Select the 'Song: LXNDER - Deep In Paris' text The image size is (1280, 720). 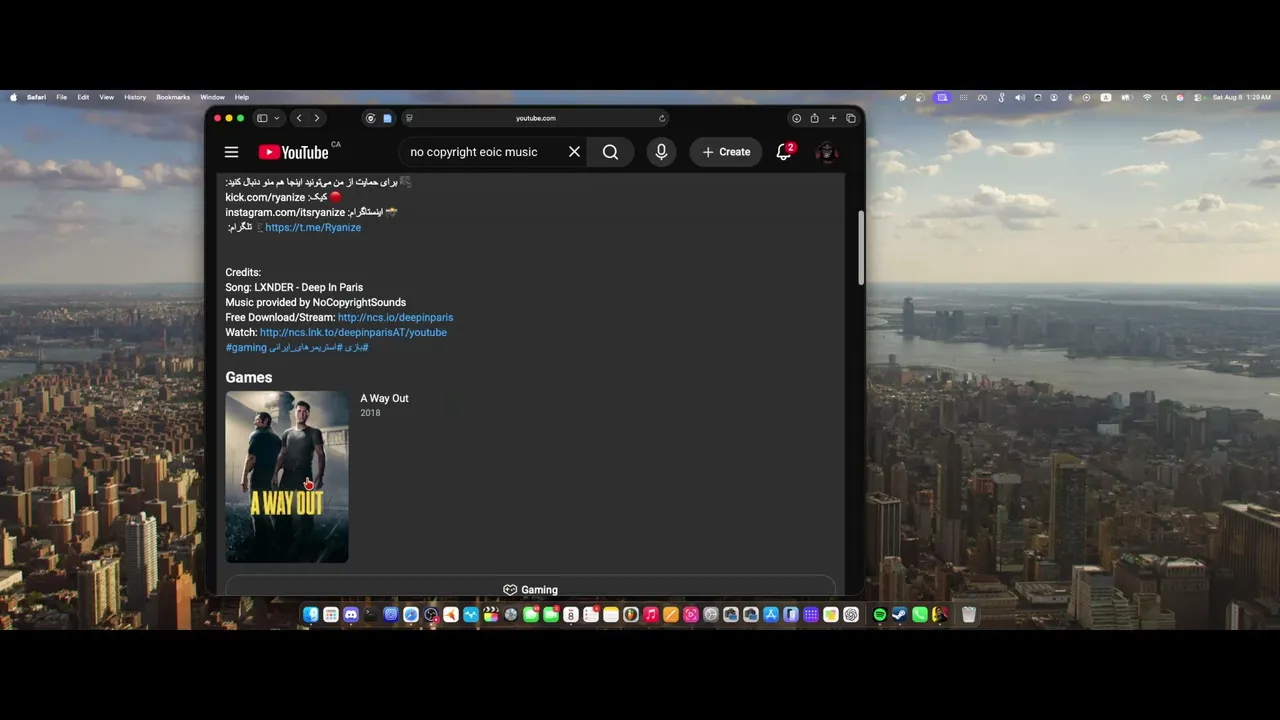tap(294, 287)
